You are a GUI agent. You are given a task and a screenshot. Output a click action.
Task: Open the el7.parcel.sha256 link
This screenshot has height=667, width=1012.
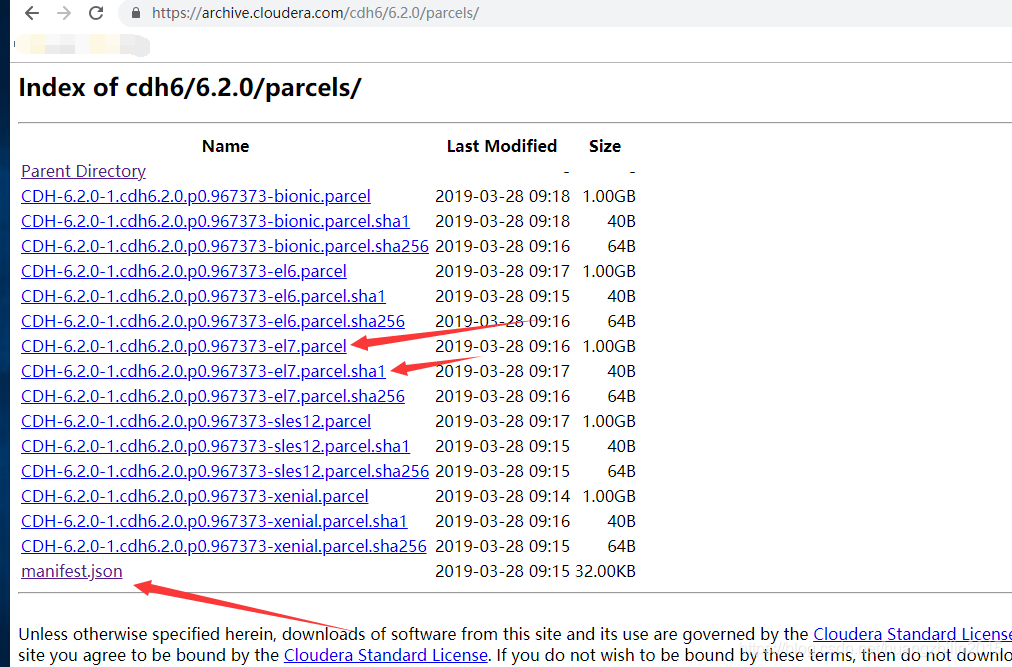pos(212,396)
